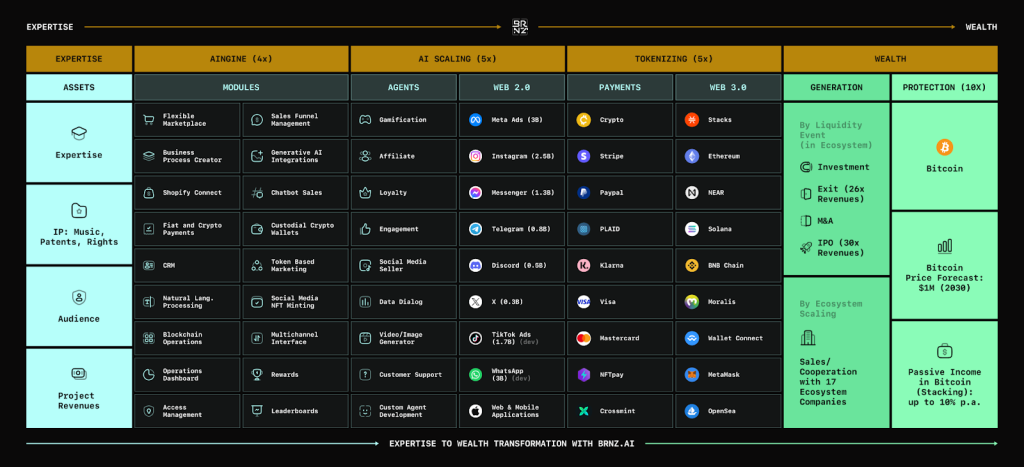This screenshot has height=467, width=1024.
Task: Open the Blockchain Operations module
Action: [x=187, y=338]
